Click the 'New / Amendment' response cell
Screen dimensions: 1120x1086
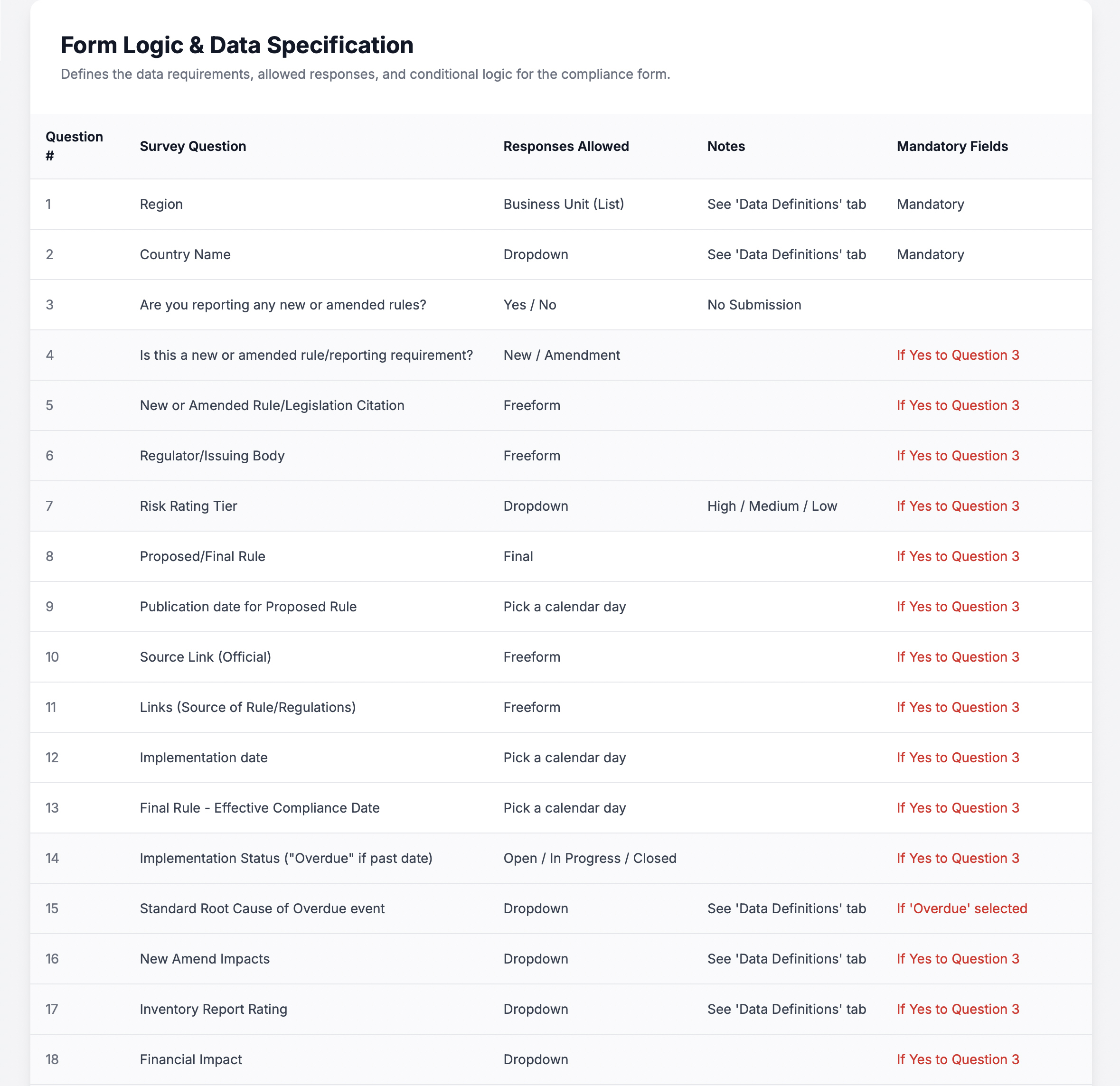point(562,355)
